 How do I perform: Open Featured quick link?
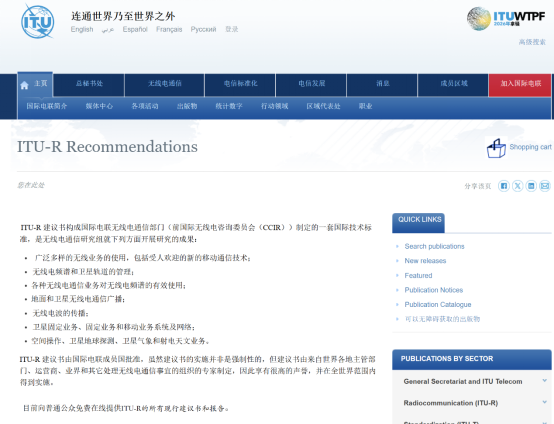point(418,275)
